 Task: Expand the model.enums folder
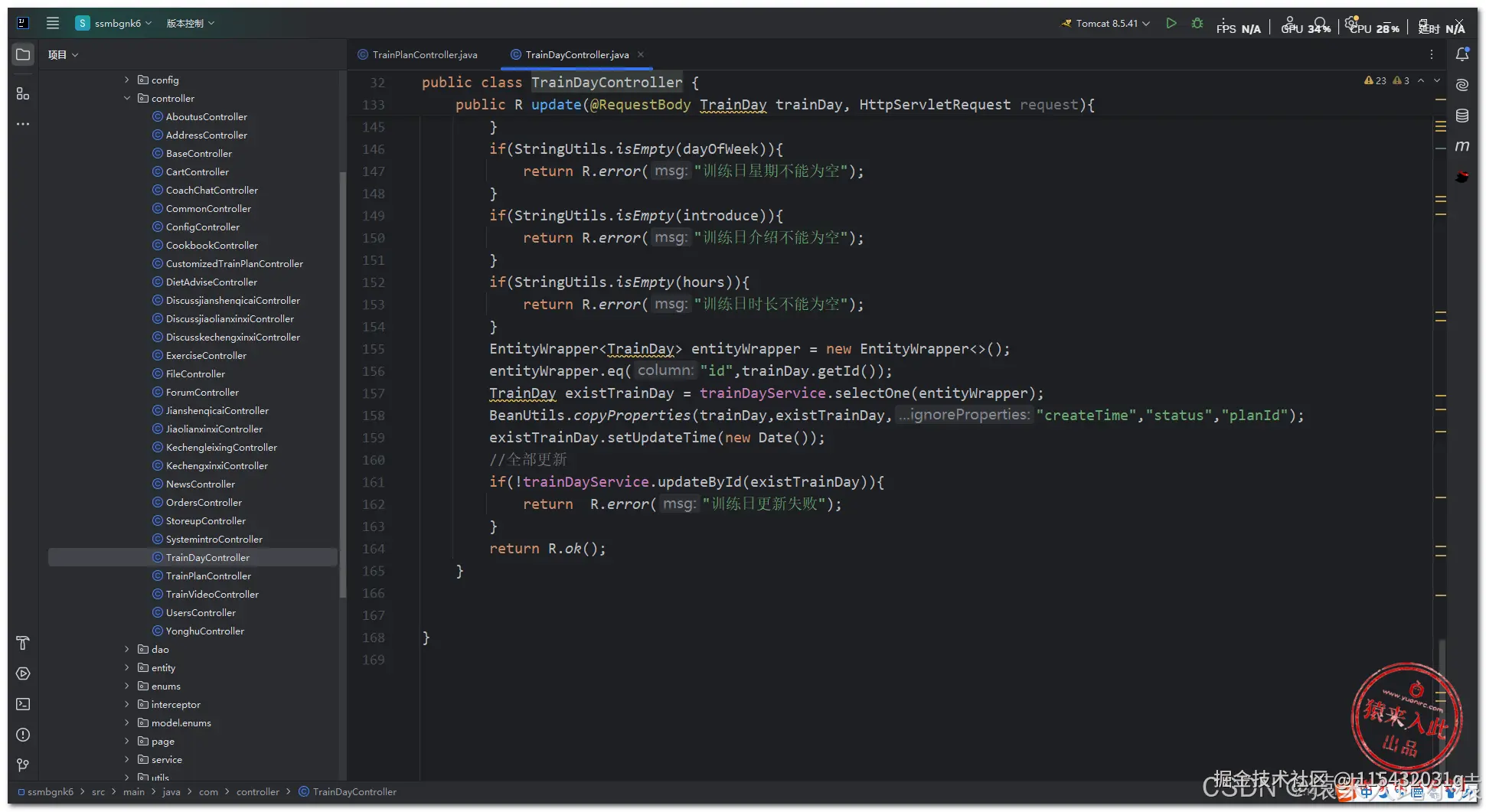click(x=127, y=722)
